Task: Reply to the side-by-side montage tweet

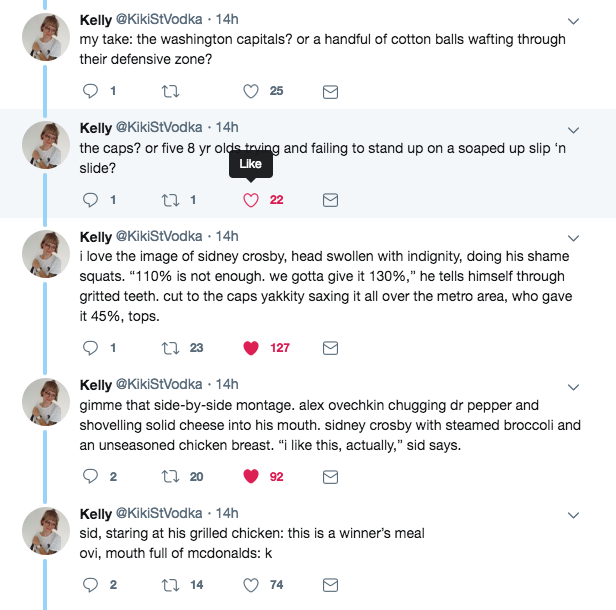Action: pos(90,476)
